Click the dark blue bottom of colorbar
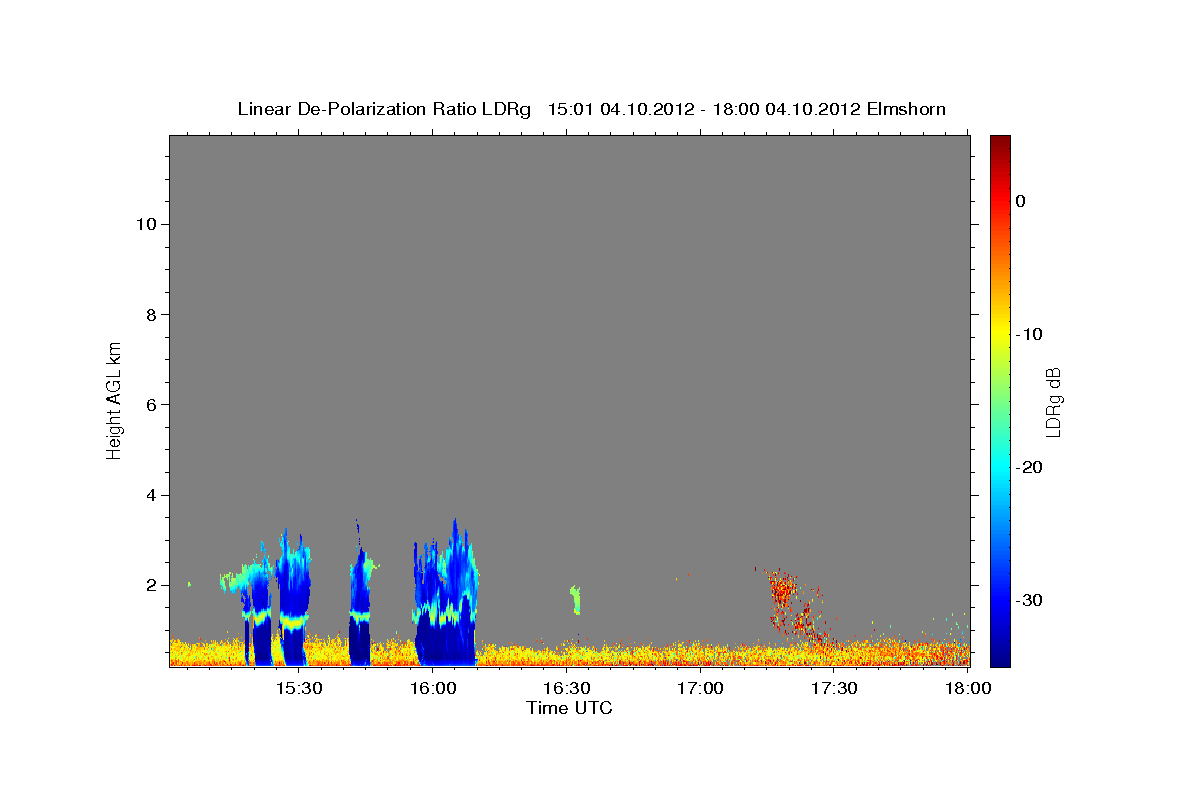Image resolution: width=1200 pixels, height=800 pixels. pyautogui.click(x=1000, y=658)
